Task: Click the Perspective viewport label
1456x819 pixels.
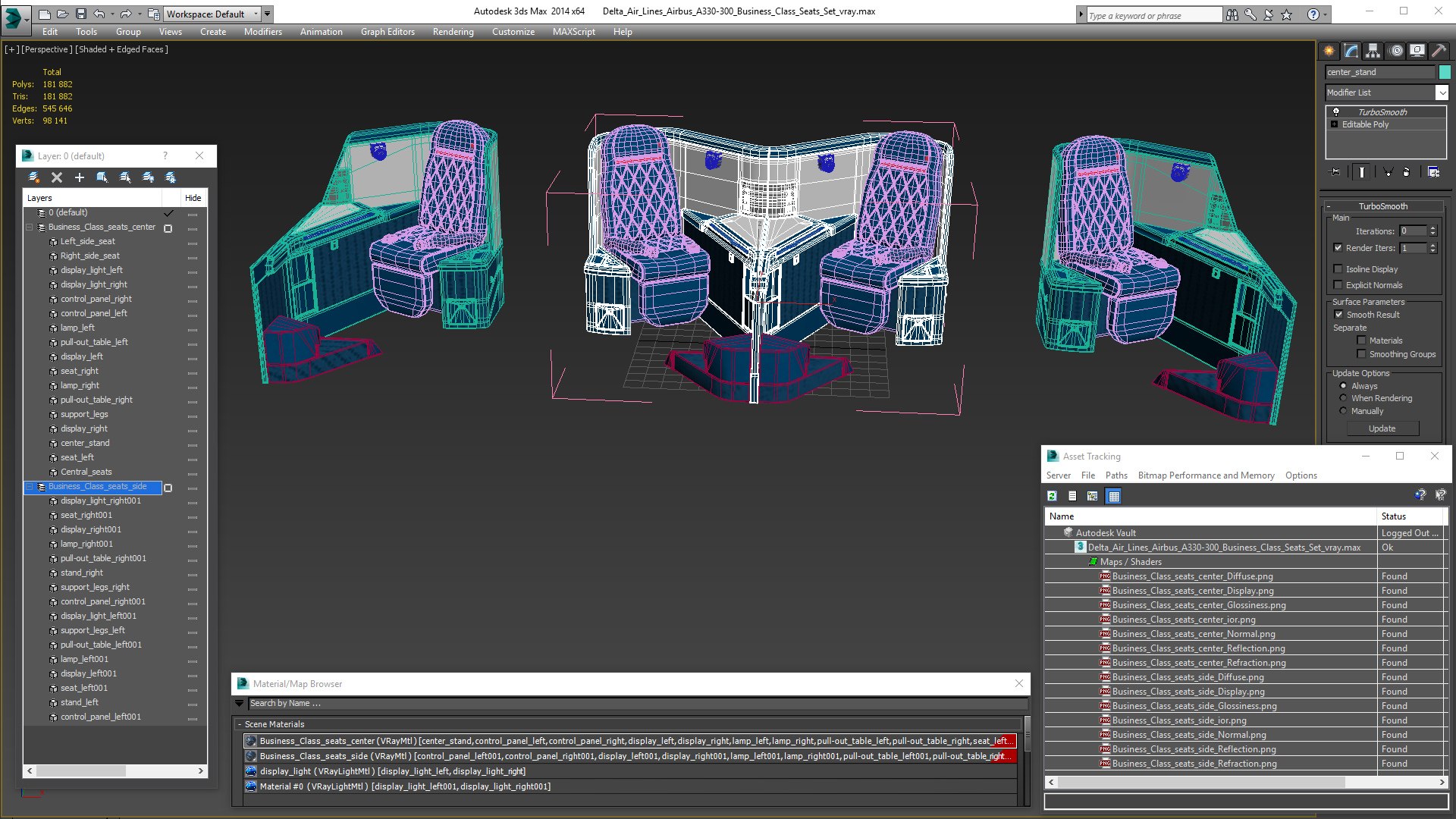Action: click(47, 49)
